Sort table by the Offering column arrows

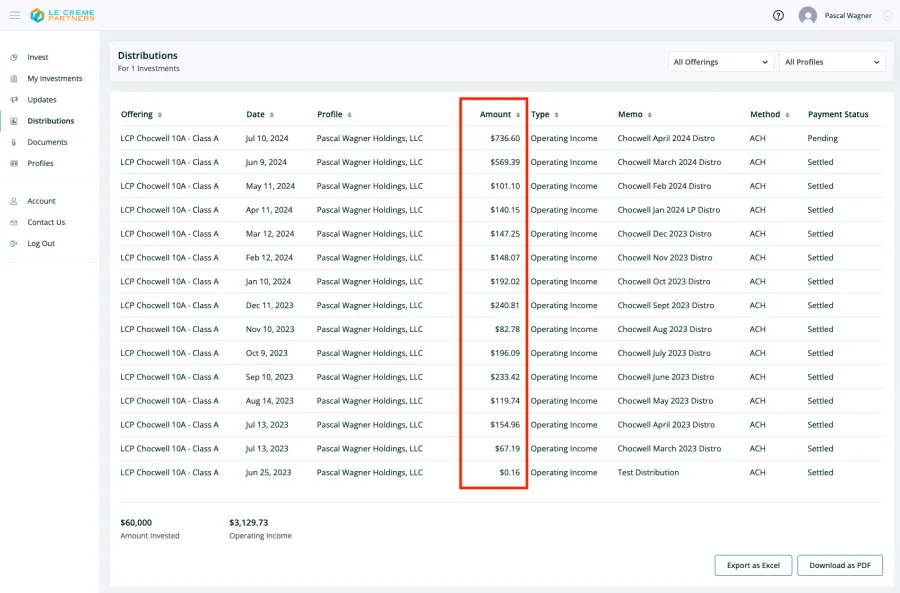(x=160, y=115)
